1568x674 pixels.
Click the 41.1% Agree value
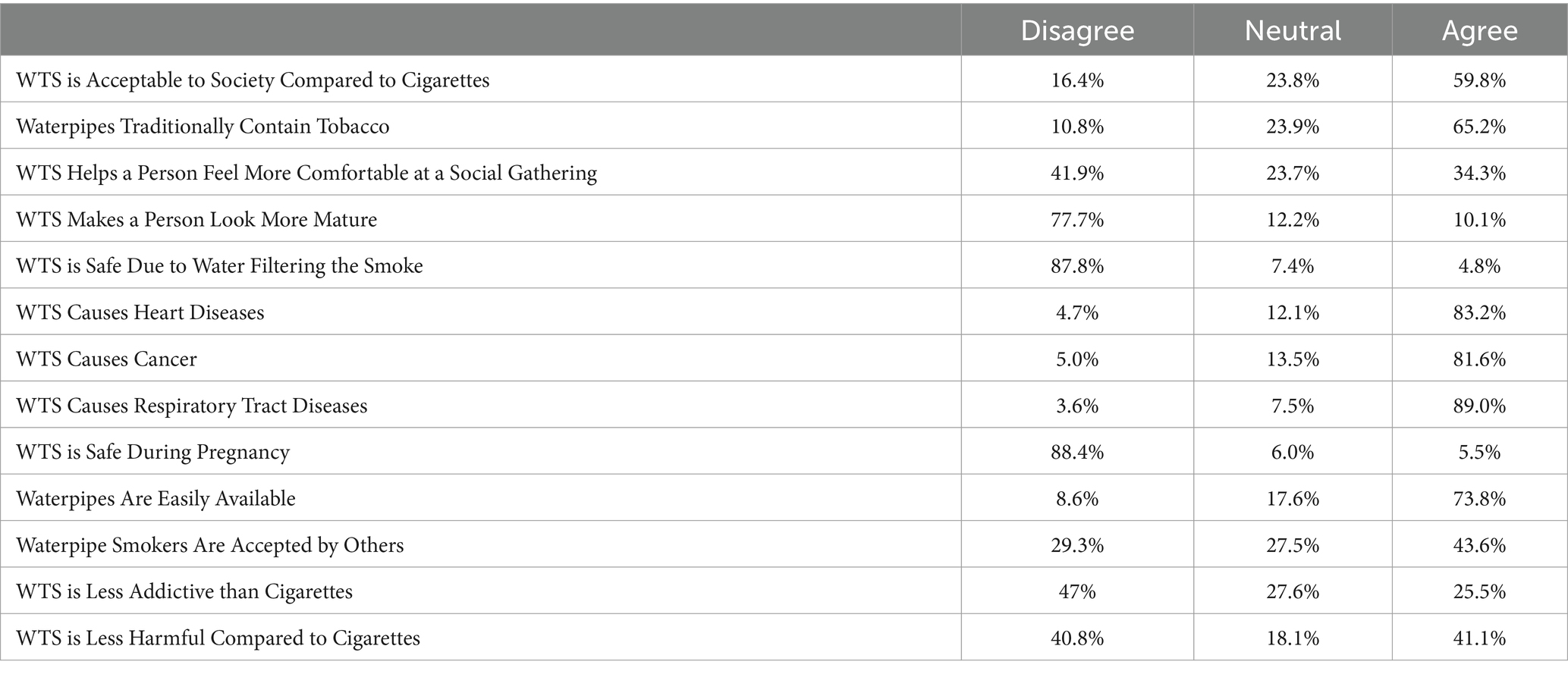click(x=1479, y=638)
